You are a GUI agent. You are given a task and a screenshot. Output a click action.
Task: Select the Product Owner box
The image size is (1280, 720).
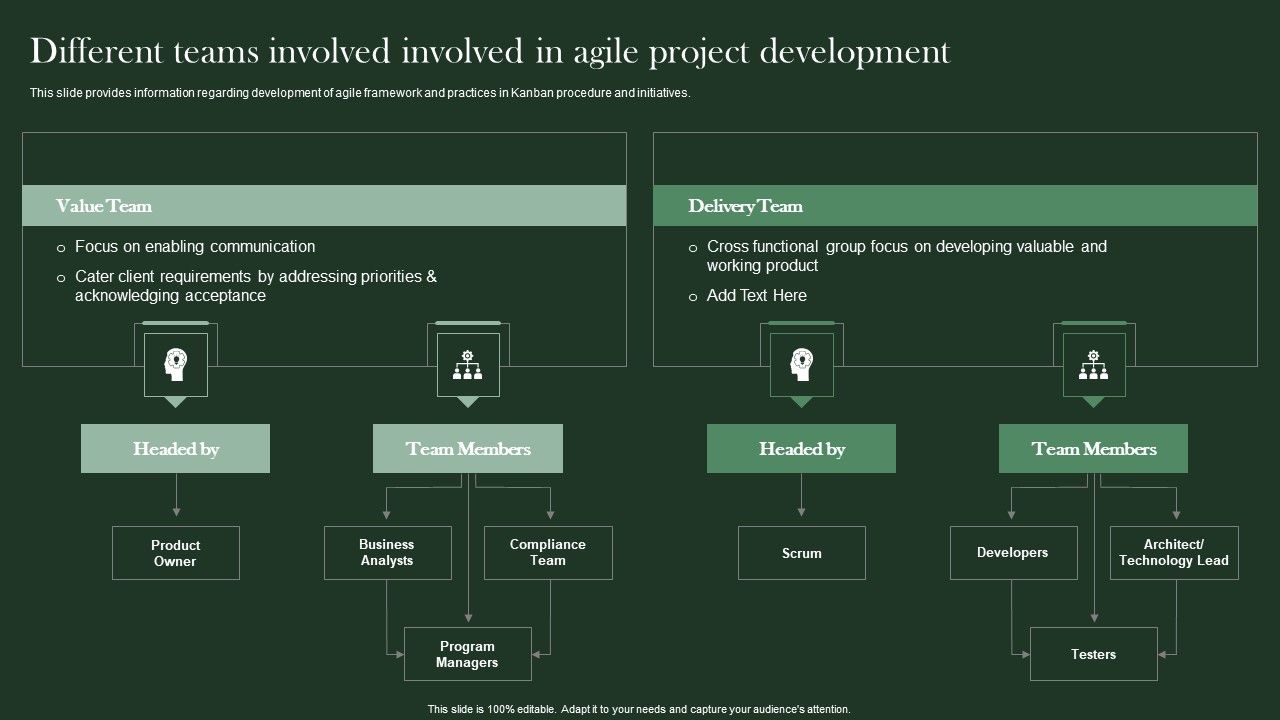[x=176, y=553]
